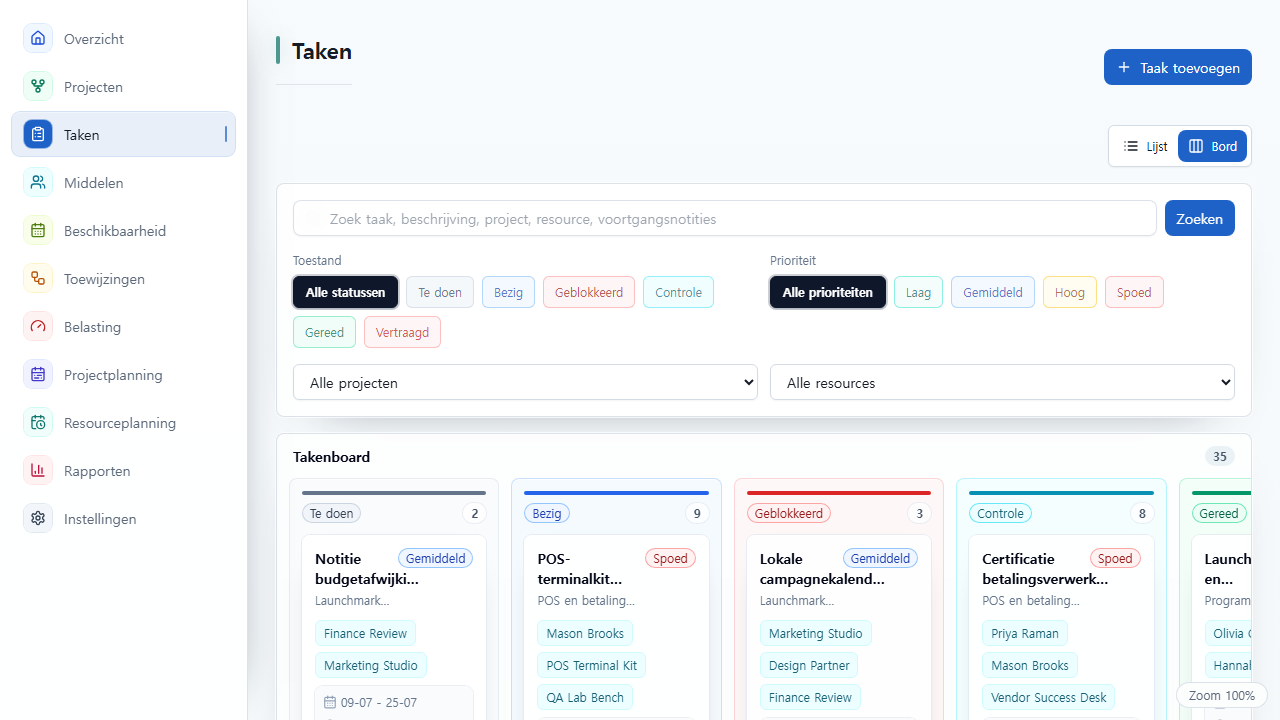This screenshot has height=720, width=1280.
Task: Click calendar icon beside 09-07 - 25-07
Action: point(330,702)
